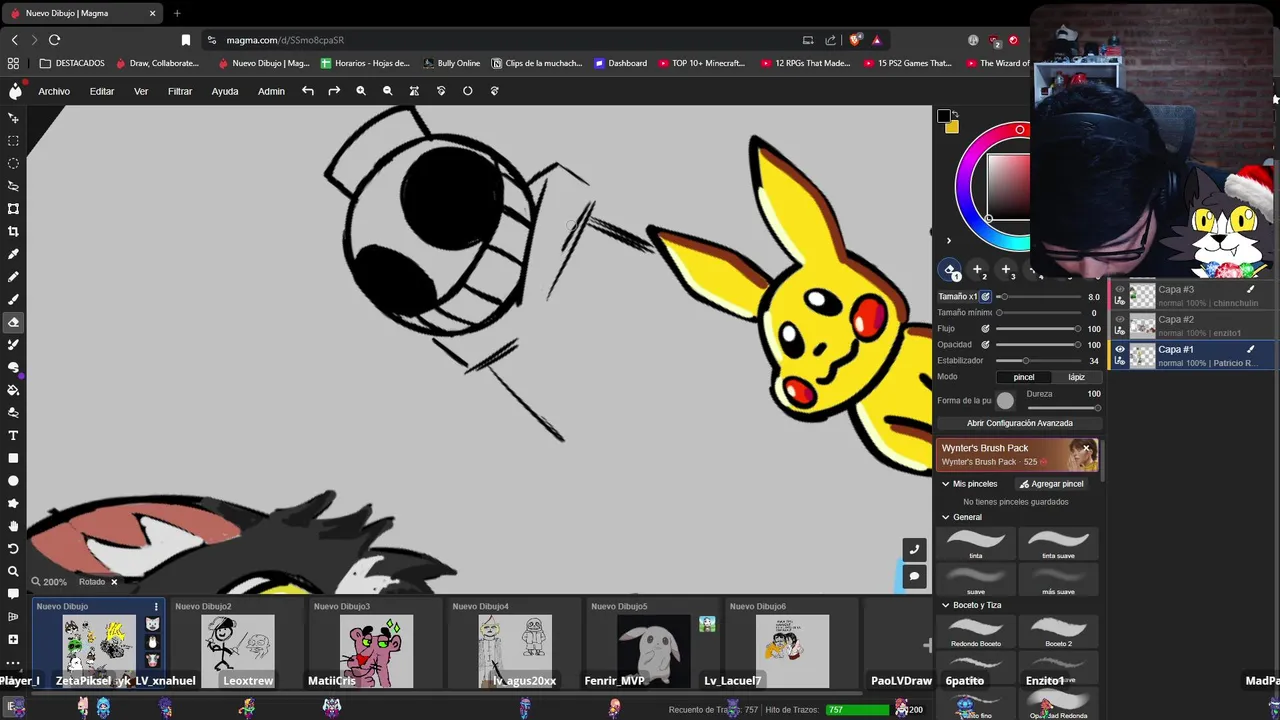The height and width of the screenshot is (720, 1280).
Task: Click Agregar pincel button
Action: coord(1051,484)
